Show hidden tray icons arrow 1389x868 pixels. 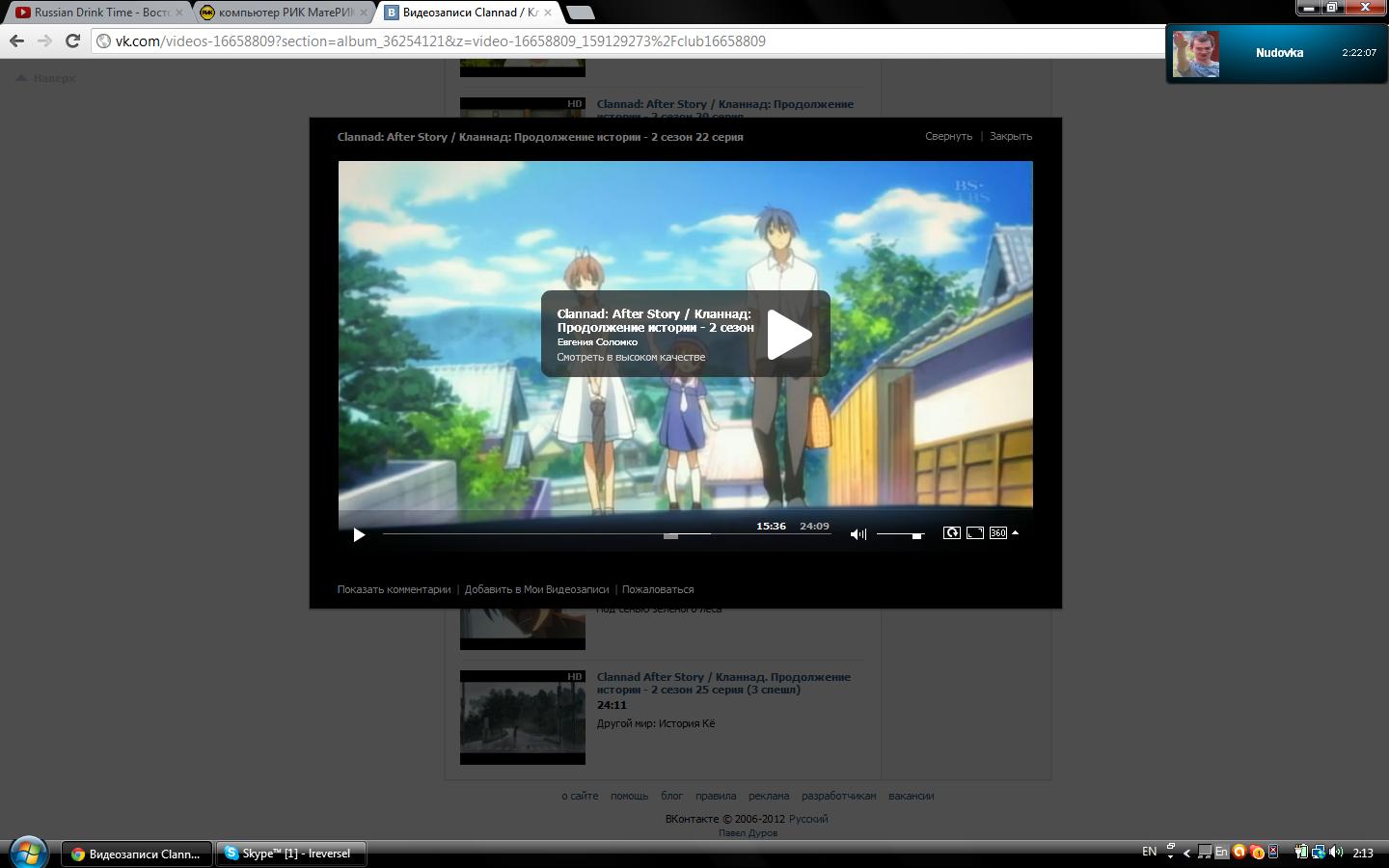[1186, 853]
